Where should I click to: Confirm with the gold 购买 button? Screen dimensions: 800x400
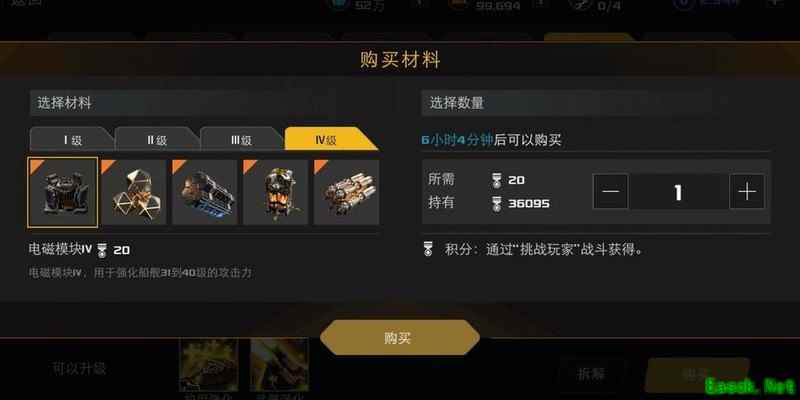tap(399, 338)
